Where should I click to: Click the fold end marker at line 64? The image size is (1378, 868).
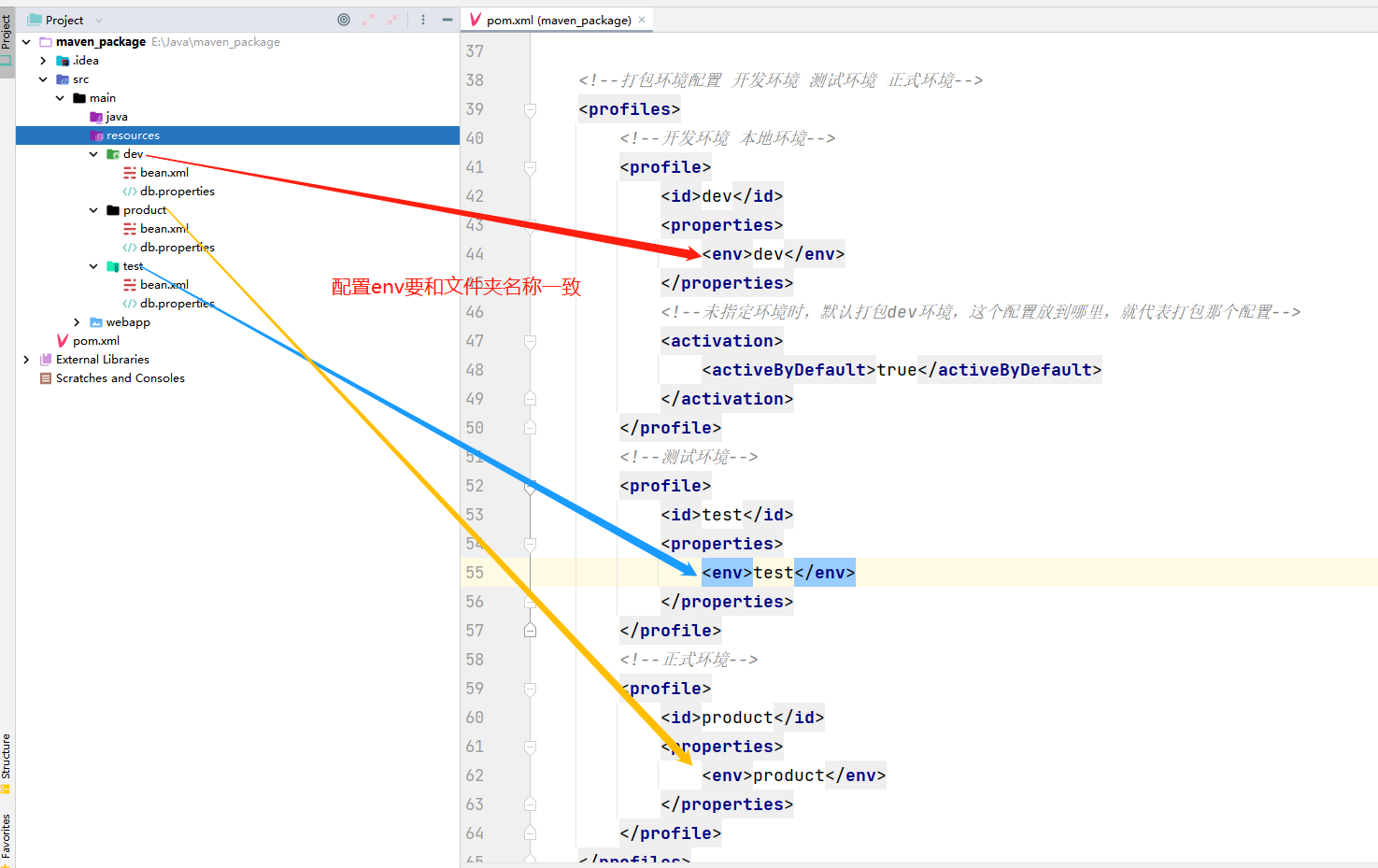click(530, 833)
